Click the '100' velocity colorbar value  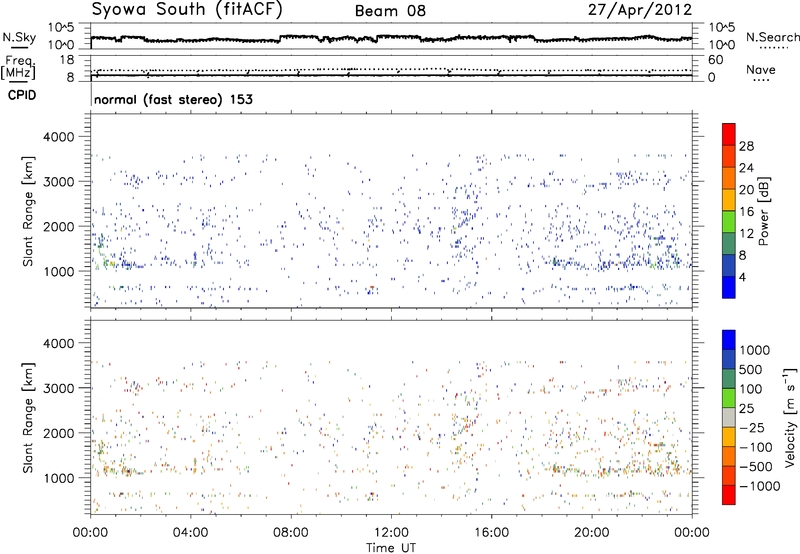751,389
